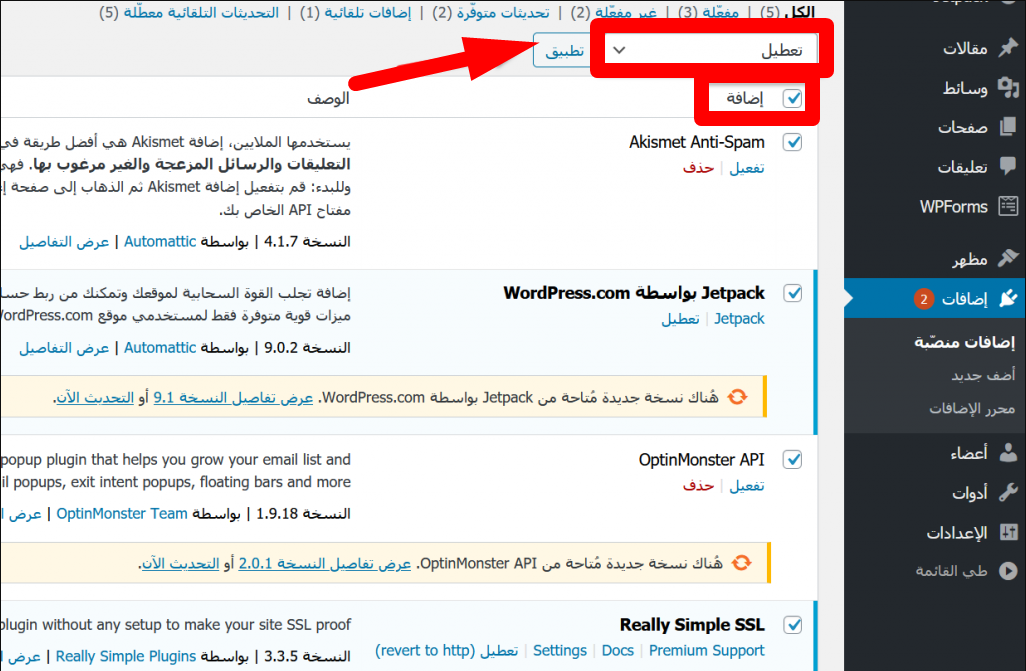Open the صفحات menu
This screenshot has height=671, width=1026.
click(963, 127)
